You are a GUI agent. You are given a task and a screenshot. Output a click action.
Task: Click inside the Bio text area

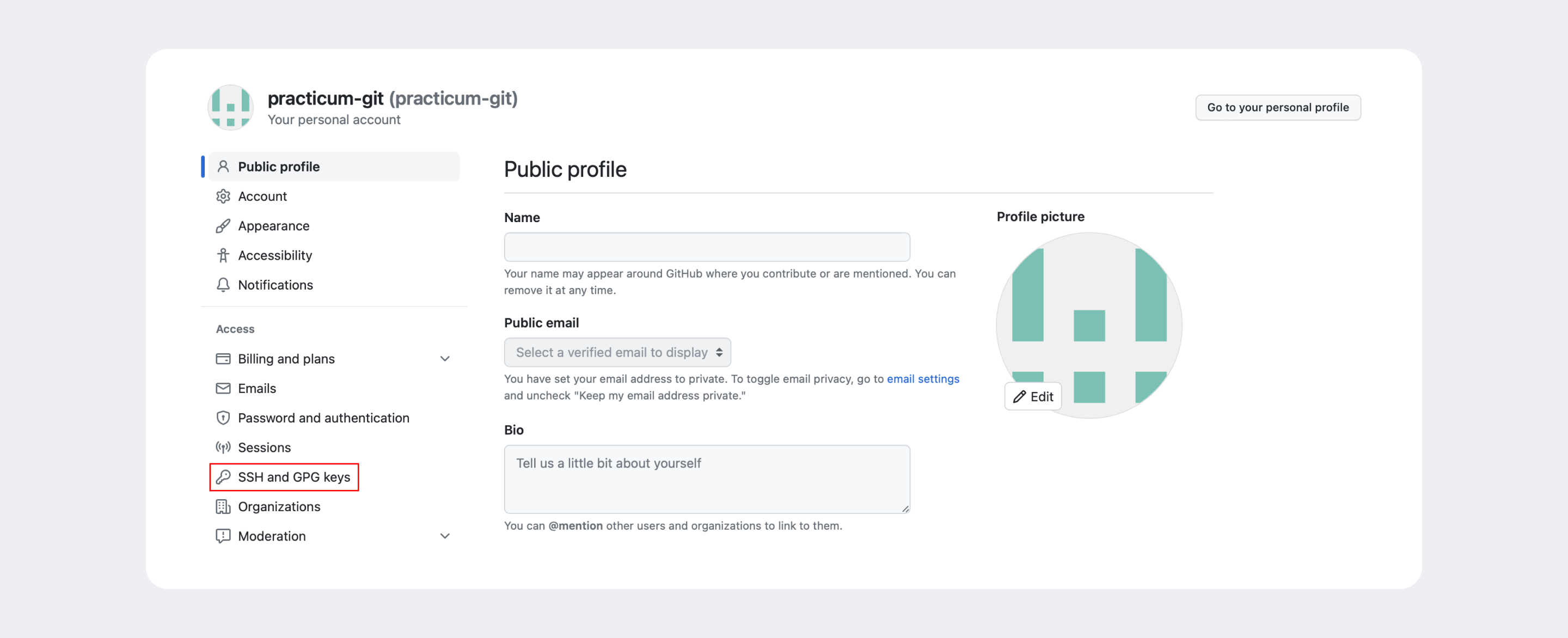(x=707, y=479)
